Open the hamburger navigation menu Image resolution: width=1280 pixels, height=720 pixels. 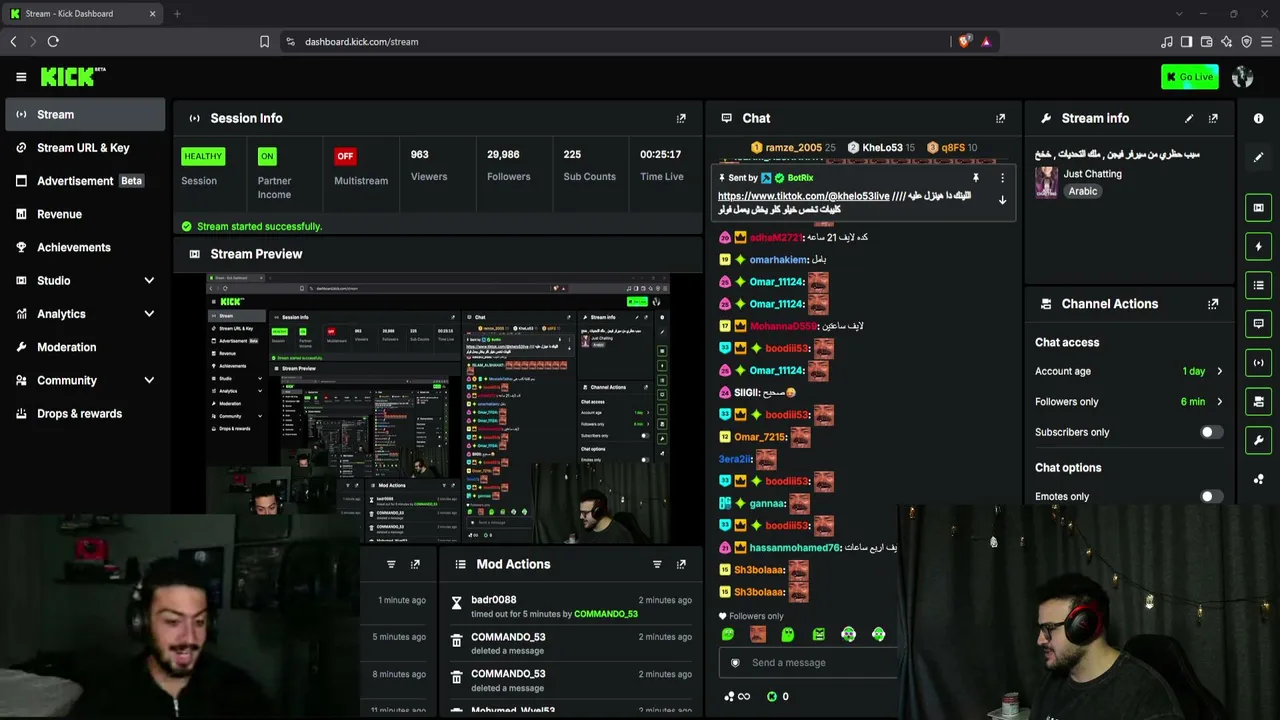[x=21, y=77]
